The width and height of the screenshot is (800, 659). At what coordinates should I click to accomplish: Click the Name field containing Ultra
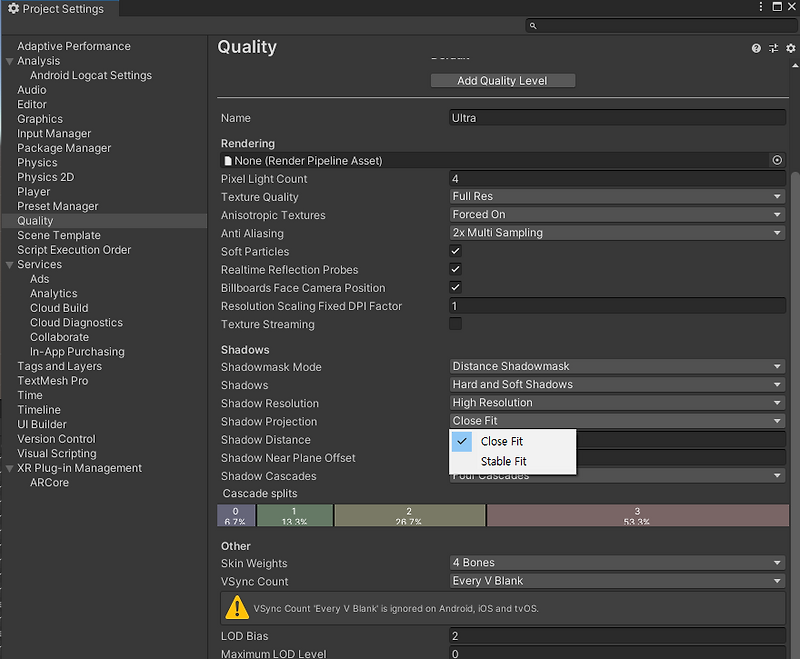click(x=617, y=117)
